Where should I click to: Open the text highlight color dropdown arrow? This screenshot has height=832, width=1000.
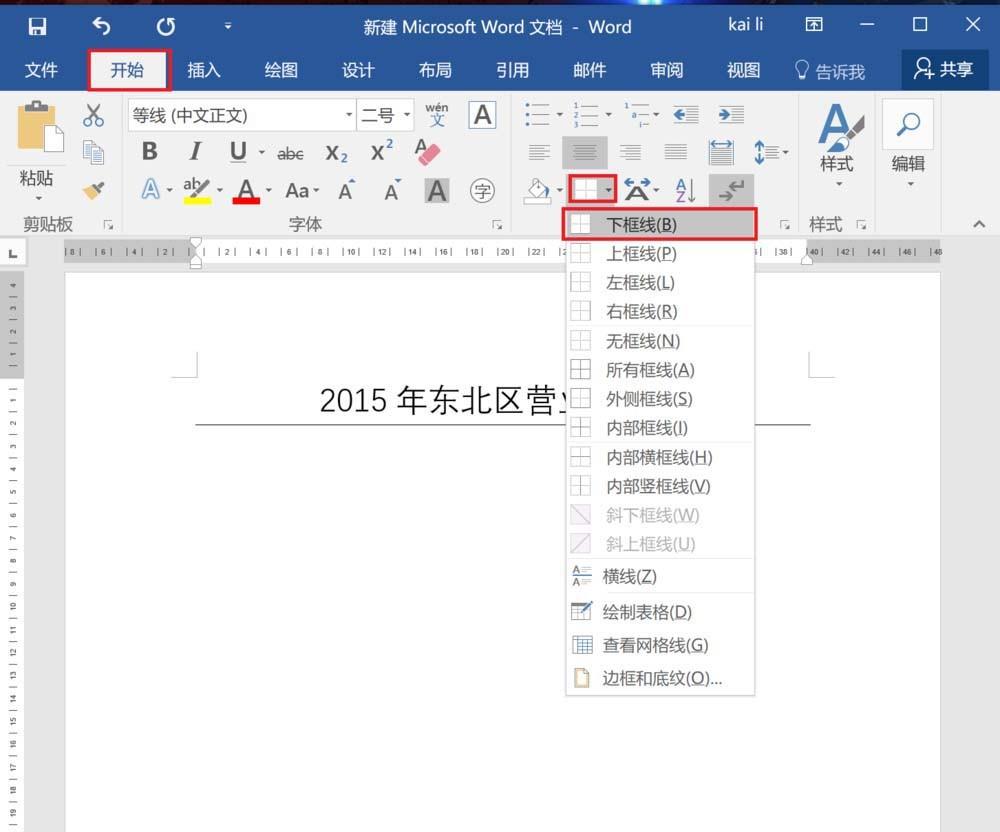220,190
